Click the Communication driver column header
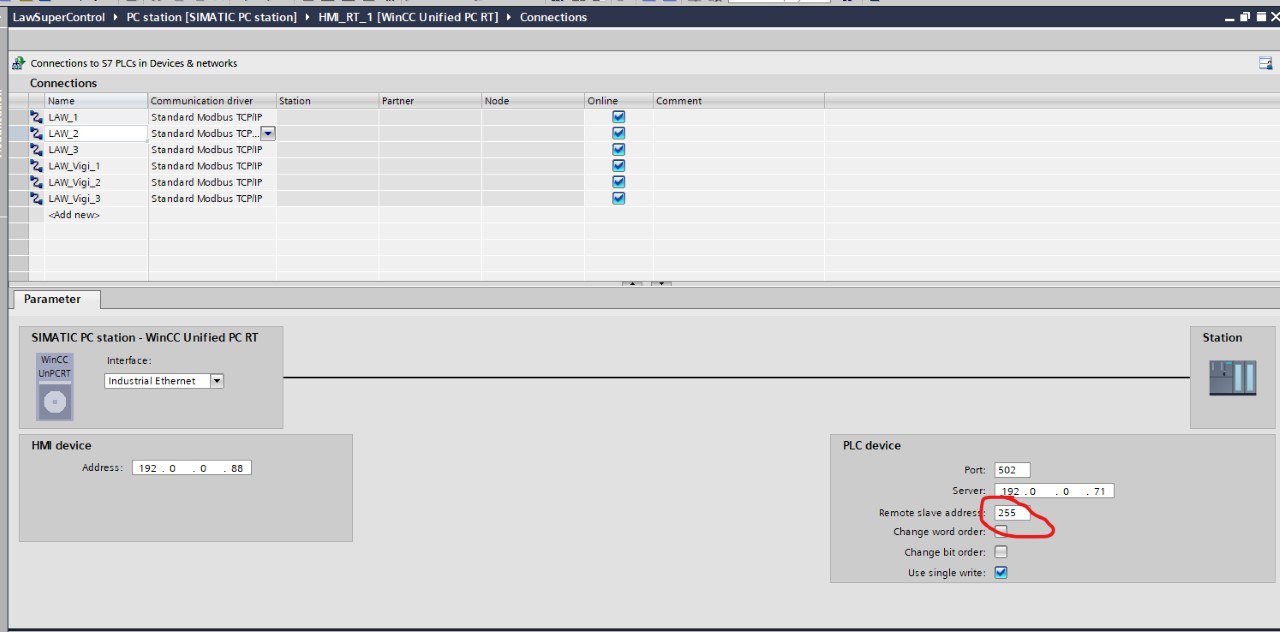This screenshot has height=632, width=1280. 212,101
